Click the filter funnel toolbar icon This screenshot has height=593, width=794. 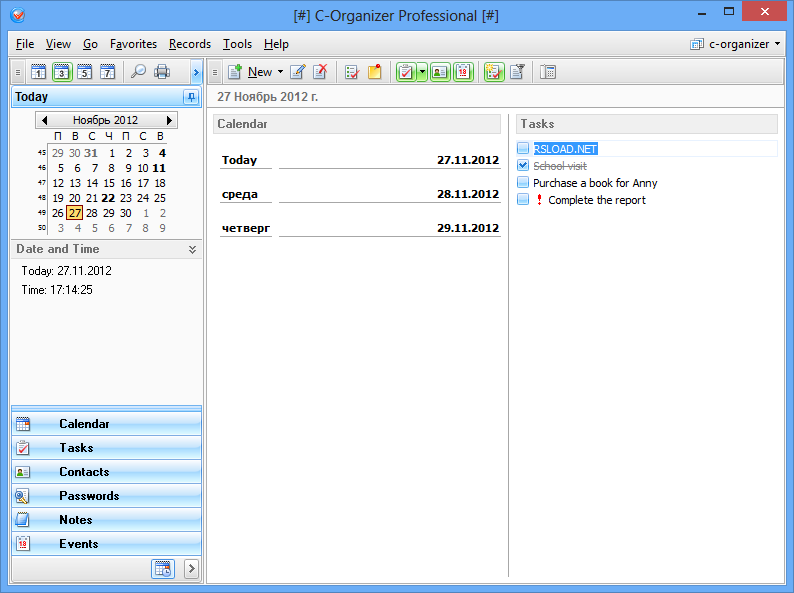click(517, 72)
